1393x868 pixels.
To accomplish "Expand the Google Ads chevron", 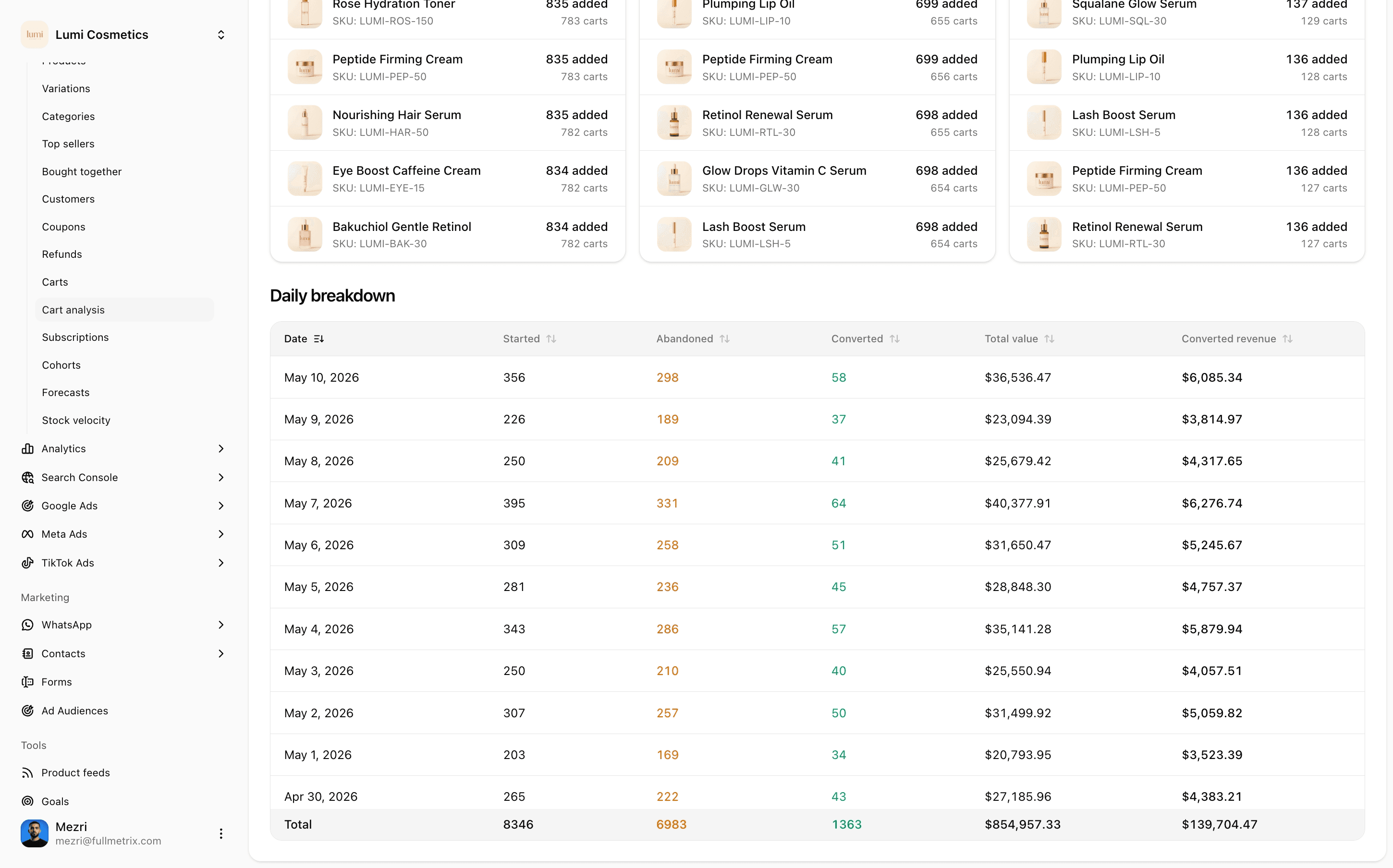I will click(x=220, y=506).
